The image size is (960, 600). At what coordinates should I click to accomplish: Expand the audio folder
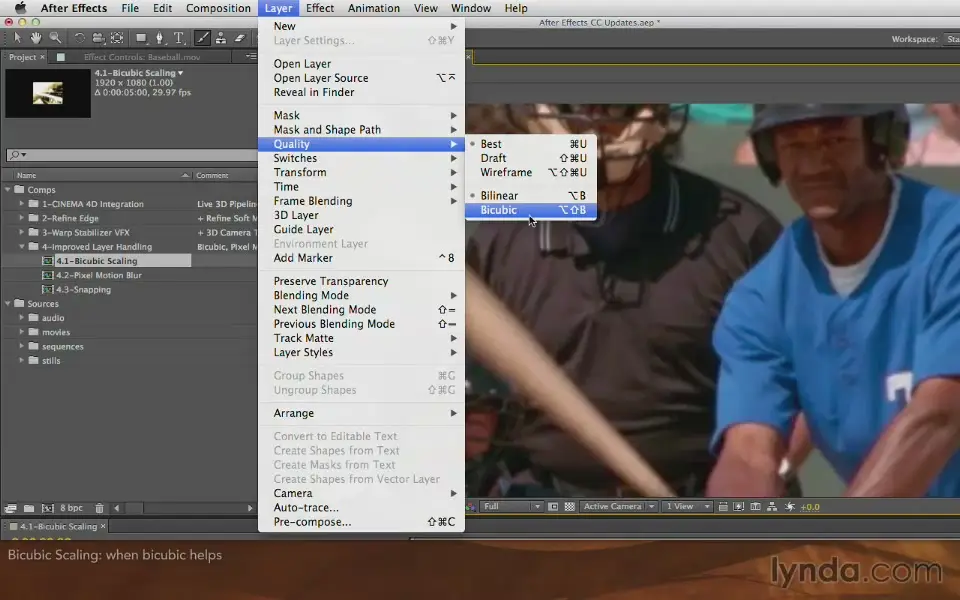22,318
